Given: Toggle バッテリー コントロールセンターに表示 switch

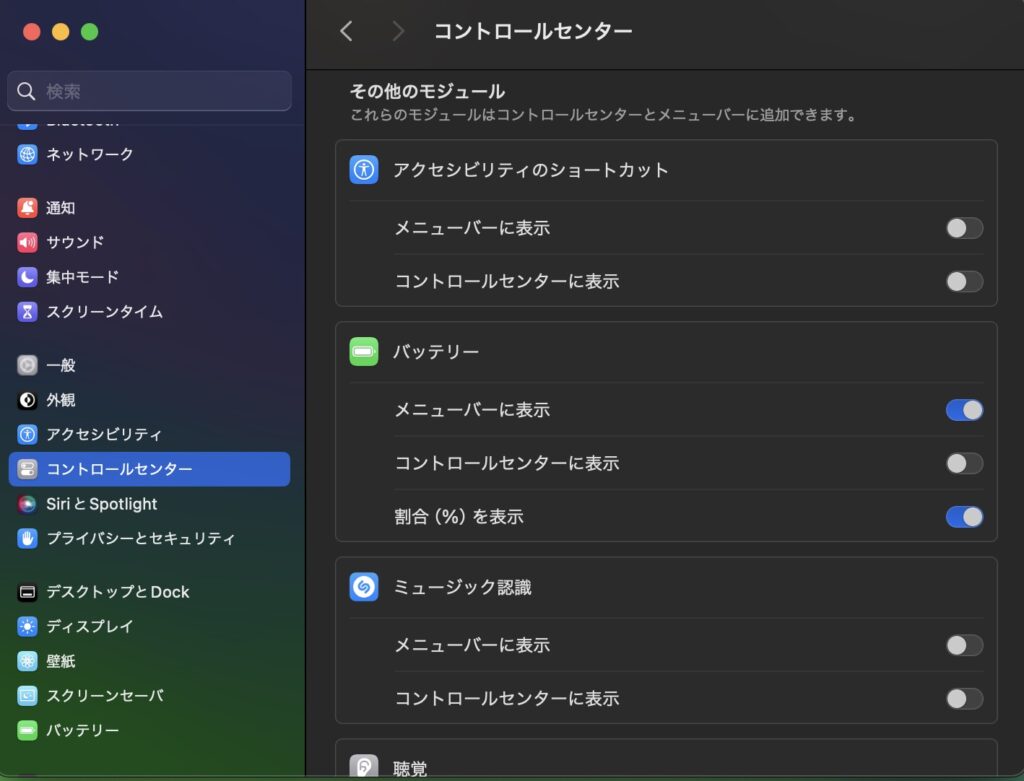Looking at the screenshot, I should (x=964, y=463).
